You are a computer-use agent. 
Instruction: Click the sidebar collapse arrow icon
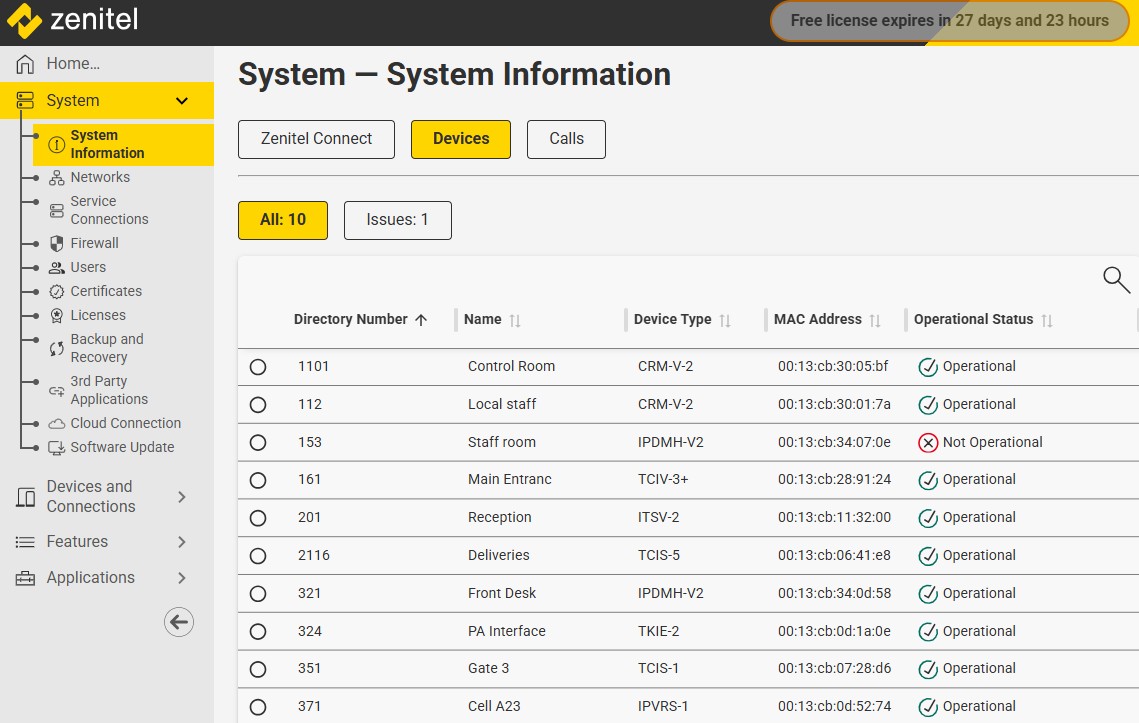179,622
